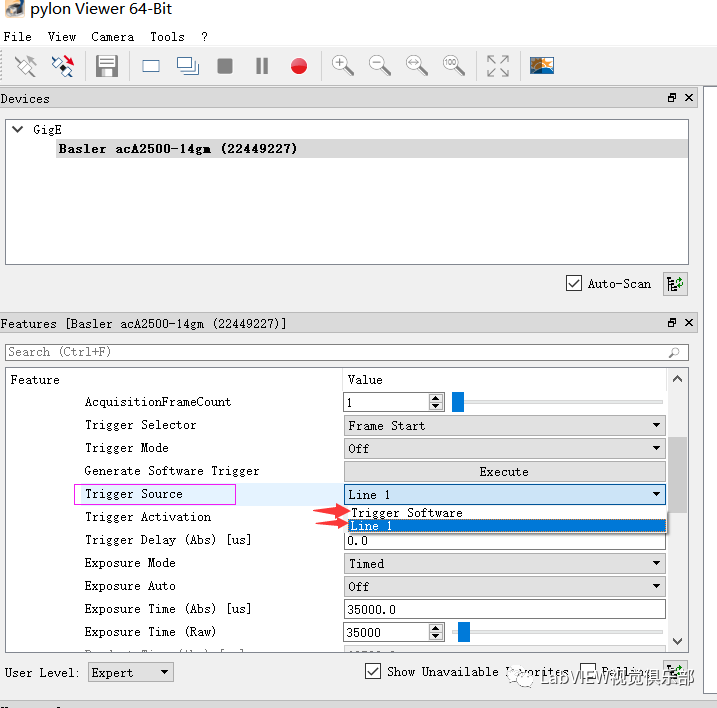Screen dimensions: 717x708
Task: Click the zoom to fit width icon
Action: point(417,66)
